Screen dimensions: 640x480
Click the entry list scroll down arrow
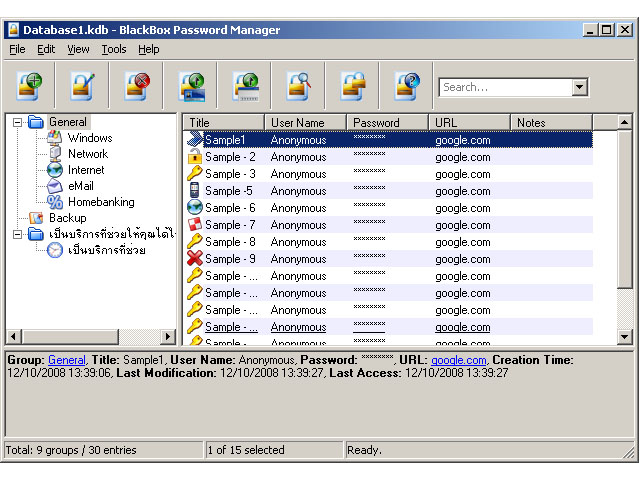pos(624,337)
